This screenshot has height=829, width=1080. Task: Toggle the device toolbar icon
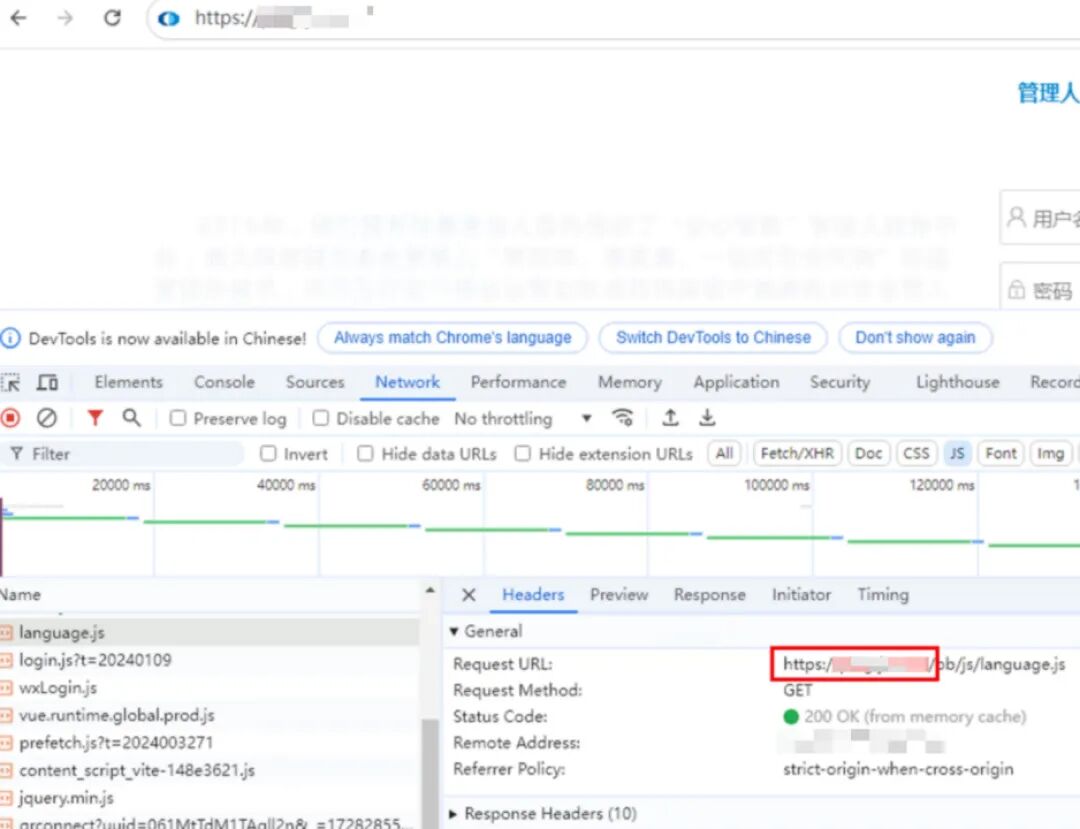click(x=47, y=382)
